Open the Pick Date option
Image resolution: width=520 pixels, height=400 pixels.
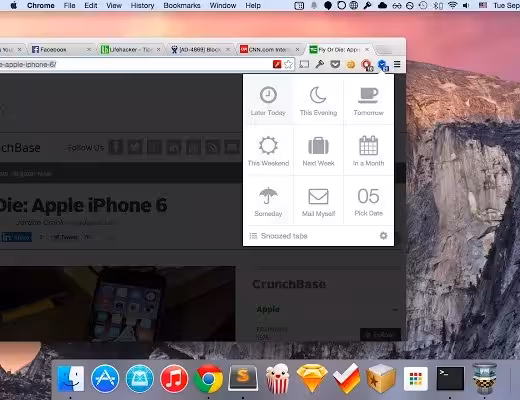point(368,201)
